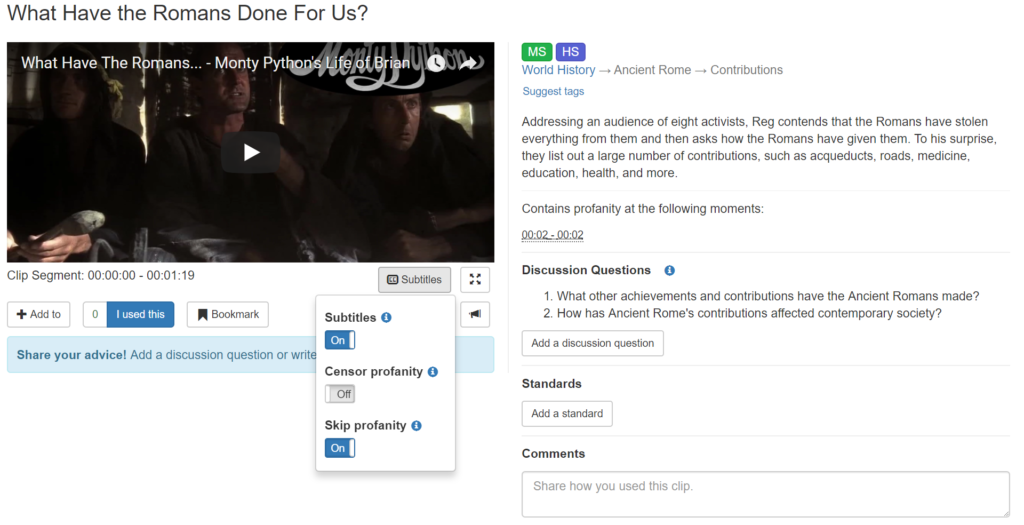This screenshot has height=525, width=1024.
Task: Click the 0 usage count badge
Action: pyautogui.click(x=95, y=314)
